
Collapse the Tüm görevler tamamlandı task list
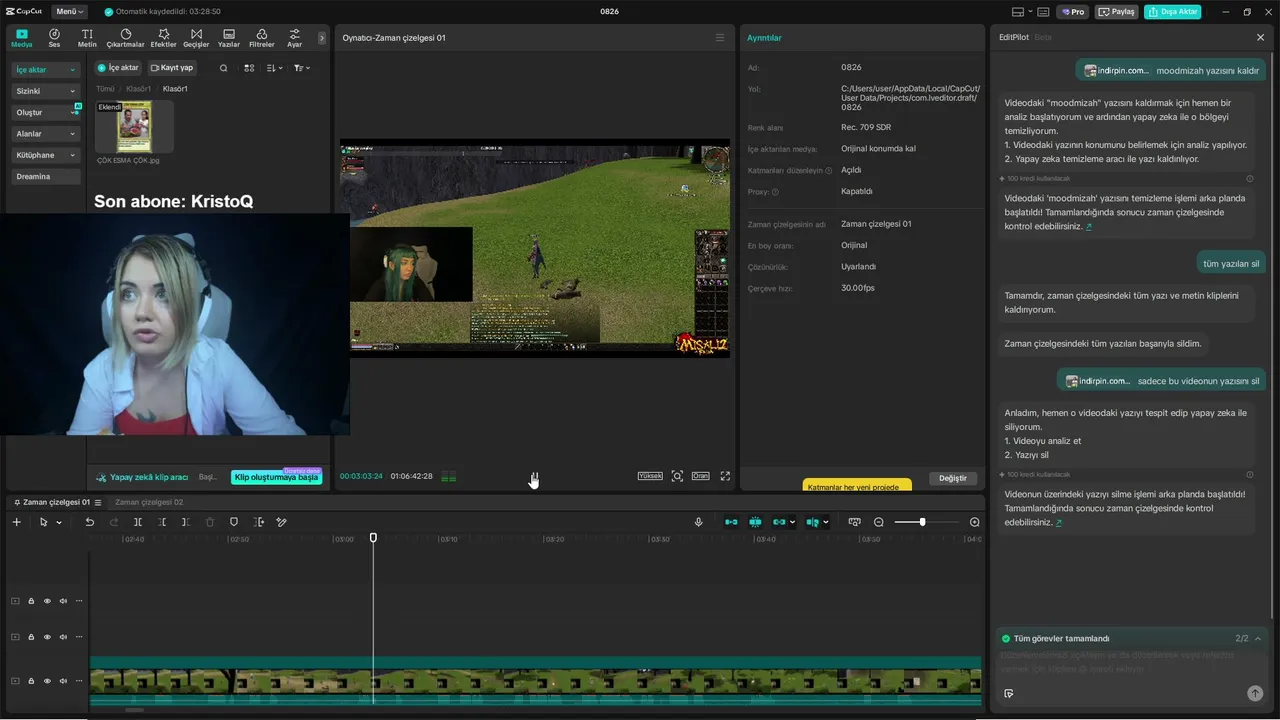click(1258, 638)
